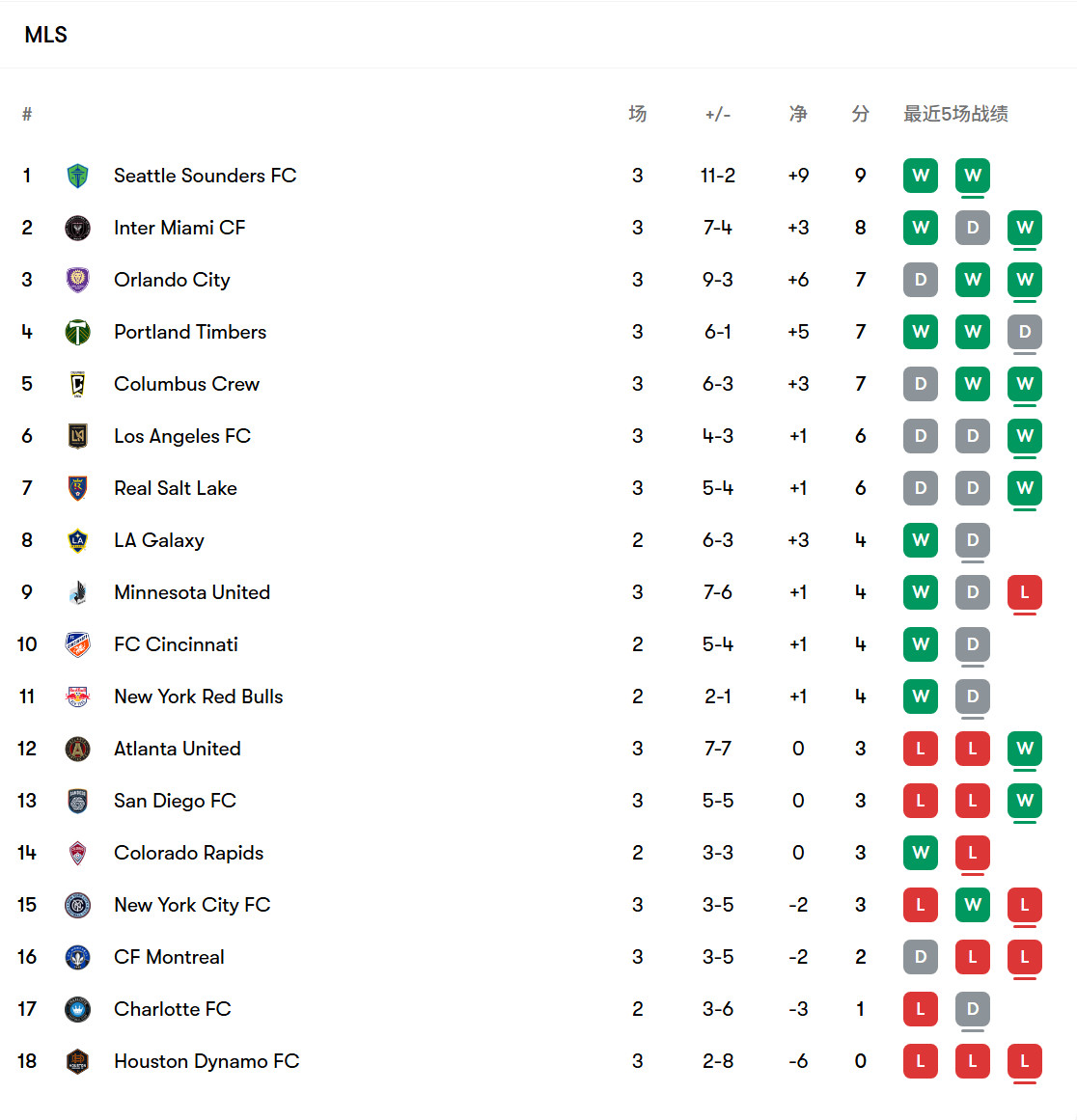The image size is (1077, 1120).
Task: Open the Atlanta United team link
Action: tap(178, 749)
